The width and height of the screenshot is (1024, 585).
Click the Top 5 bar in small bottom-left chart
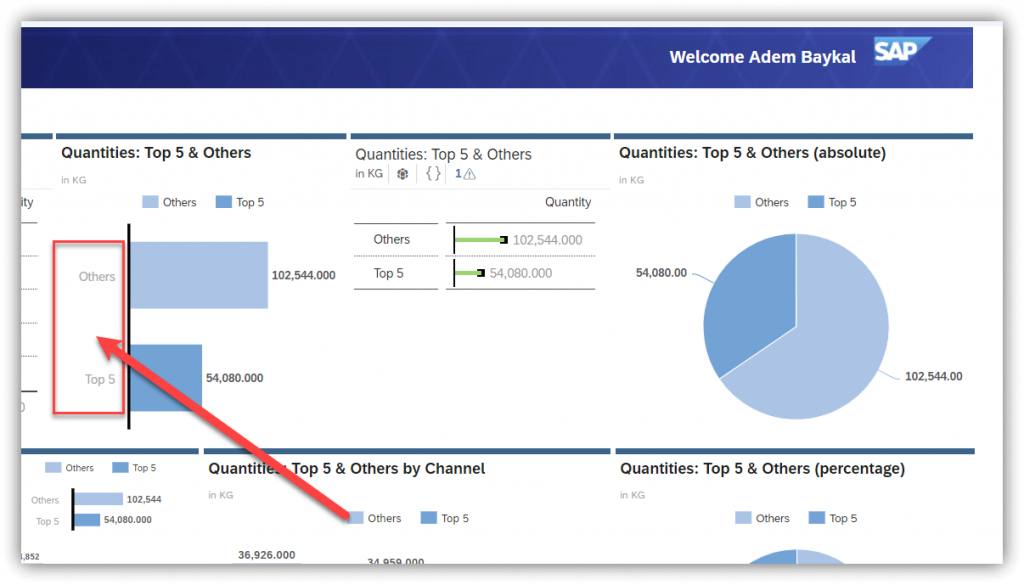pos(87,520)
